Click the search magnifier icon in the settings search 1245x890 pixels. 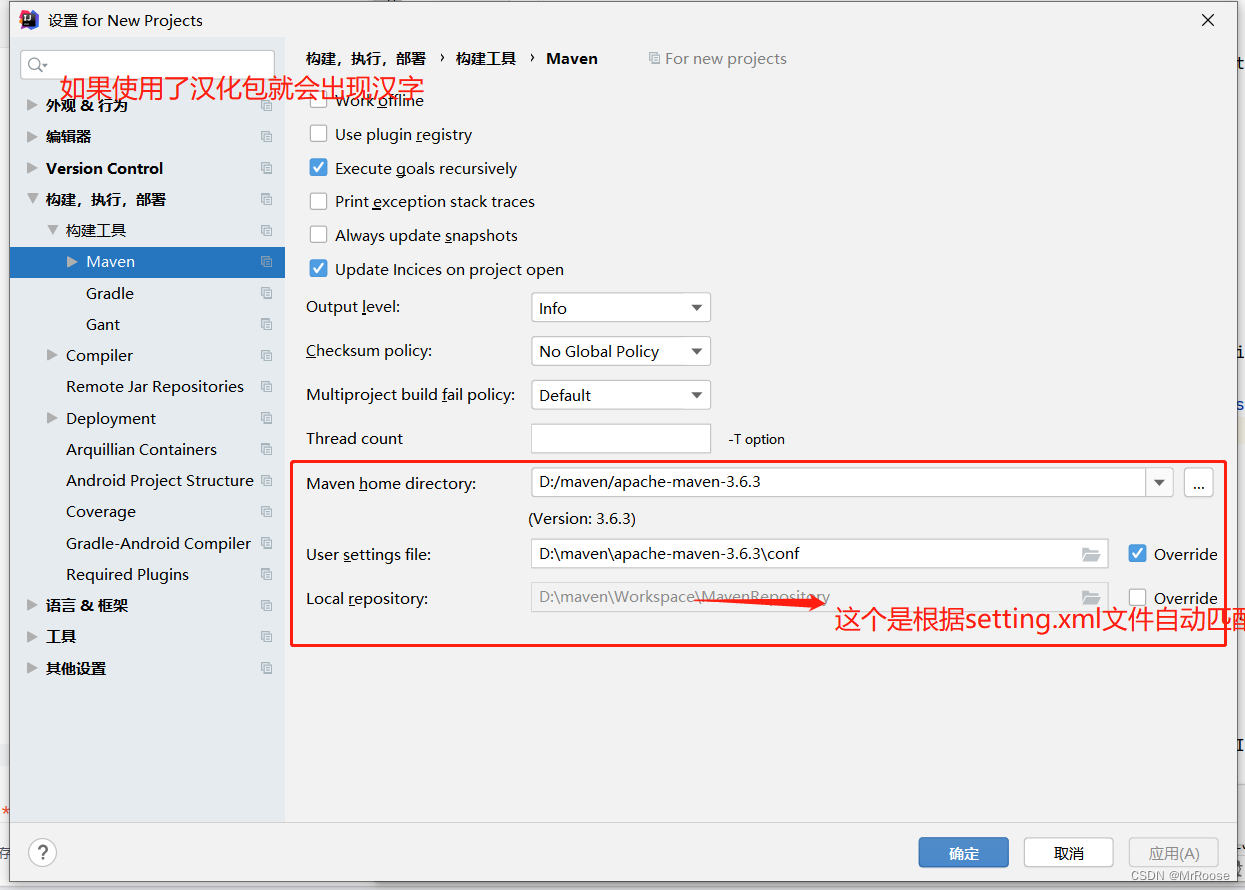click(x=37, y=65)
